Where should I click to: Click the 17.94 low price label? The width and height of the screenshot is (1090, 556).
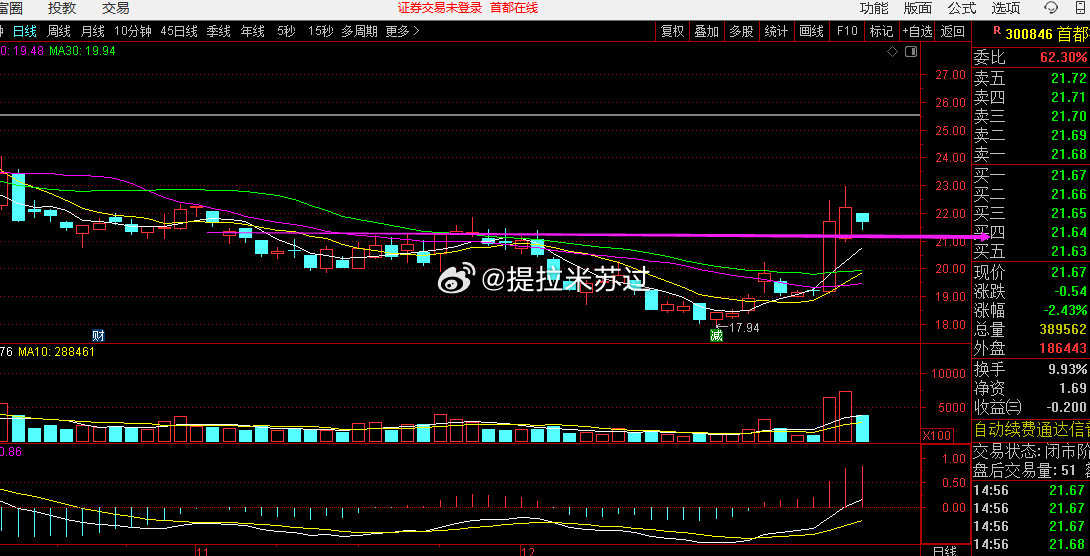point(742,327)
